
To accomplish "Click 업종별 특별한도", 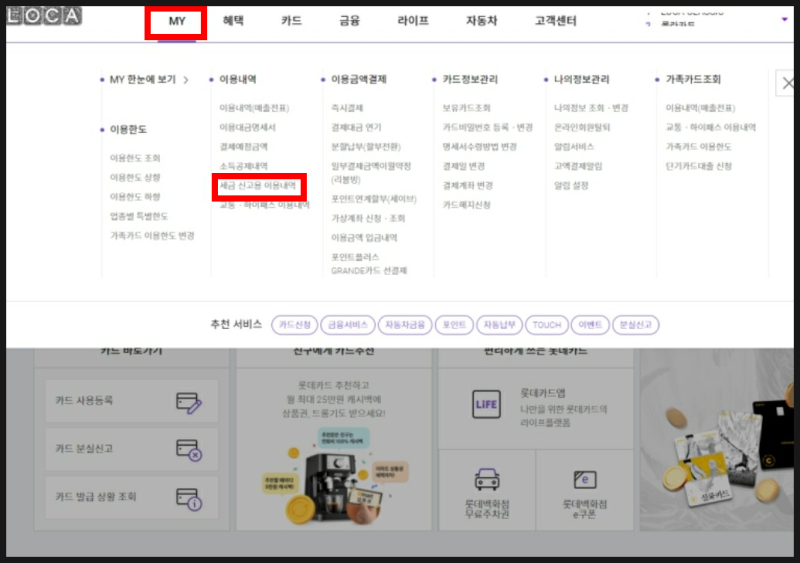I will [139, 216].
